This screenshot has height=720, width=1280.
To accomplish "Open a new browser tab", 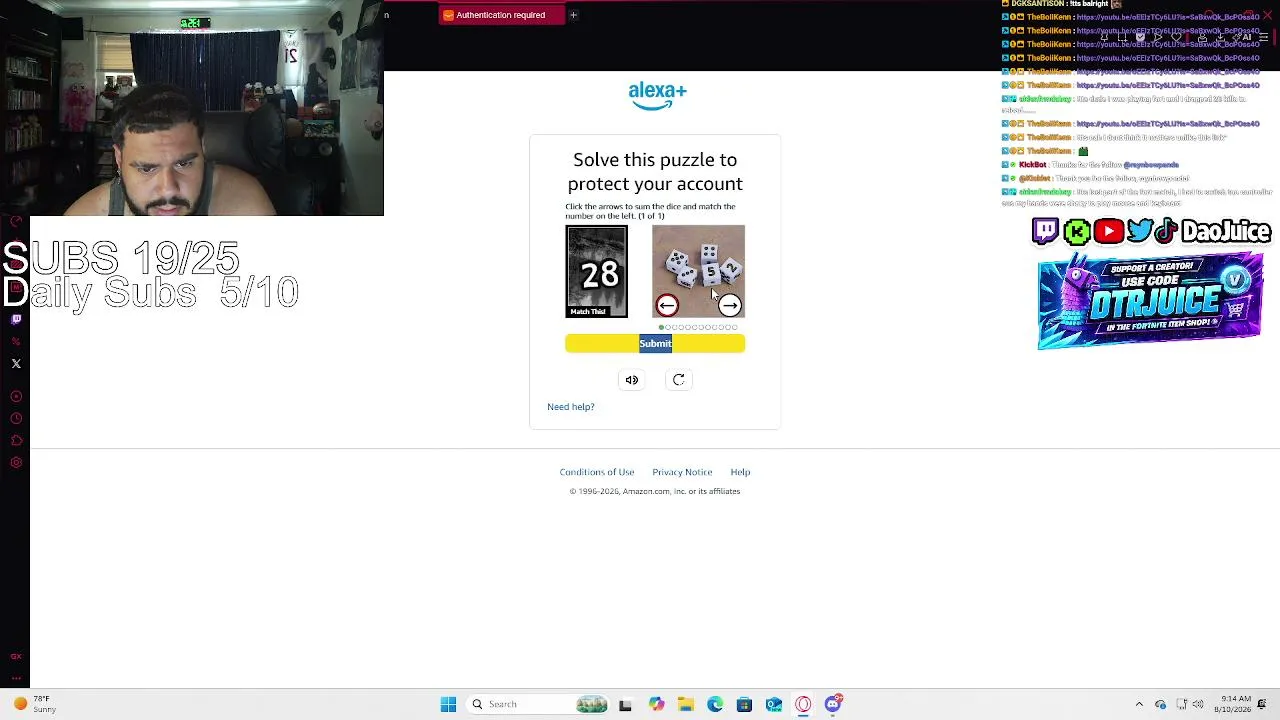I will [x=573, y=15].
